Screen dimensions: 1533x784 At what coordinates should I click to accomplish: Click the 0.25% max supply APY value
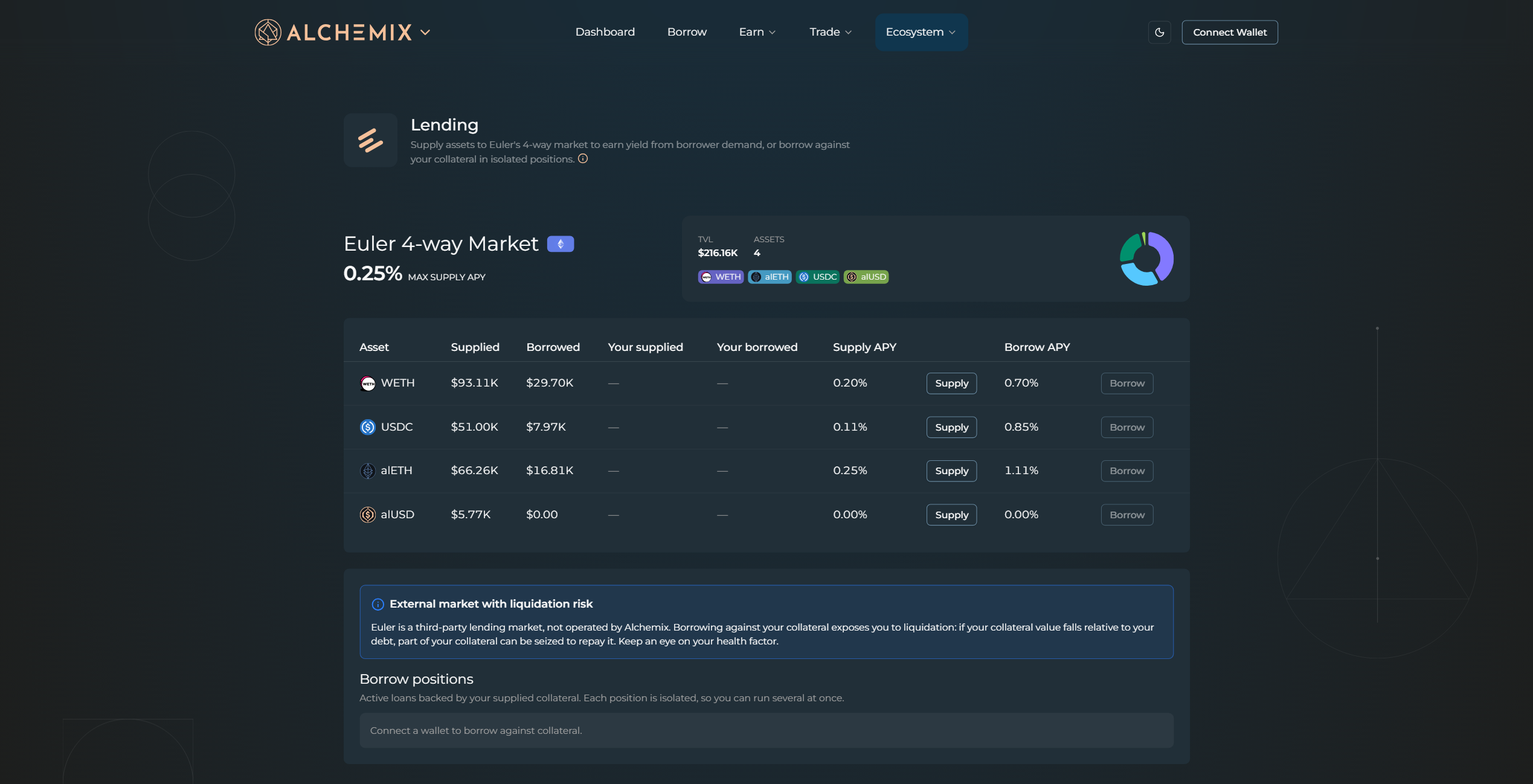click(x=373, y=274)
